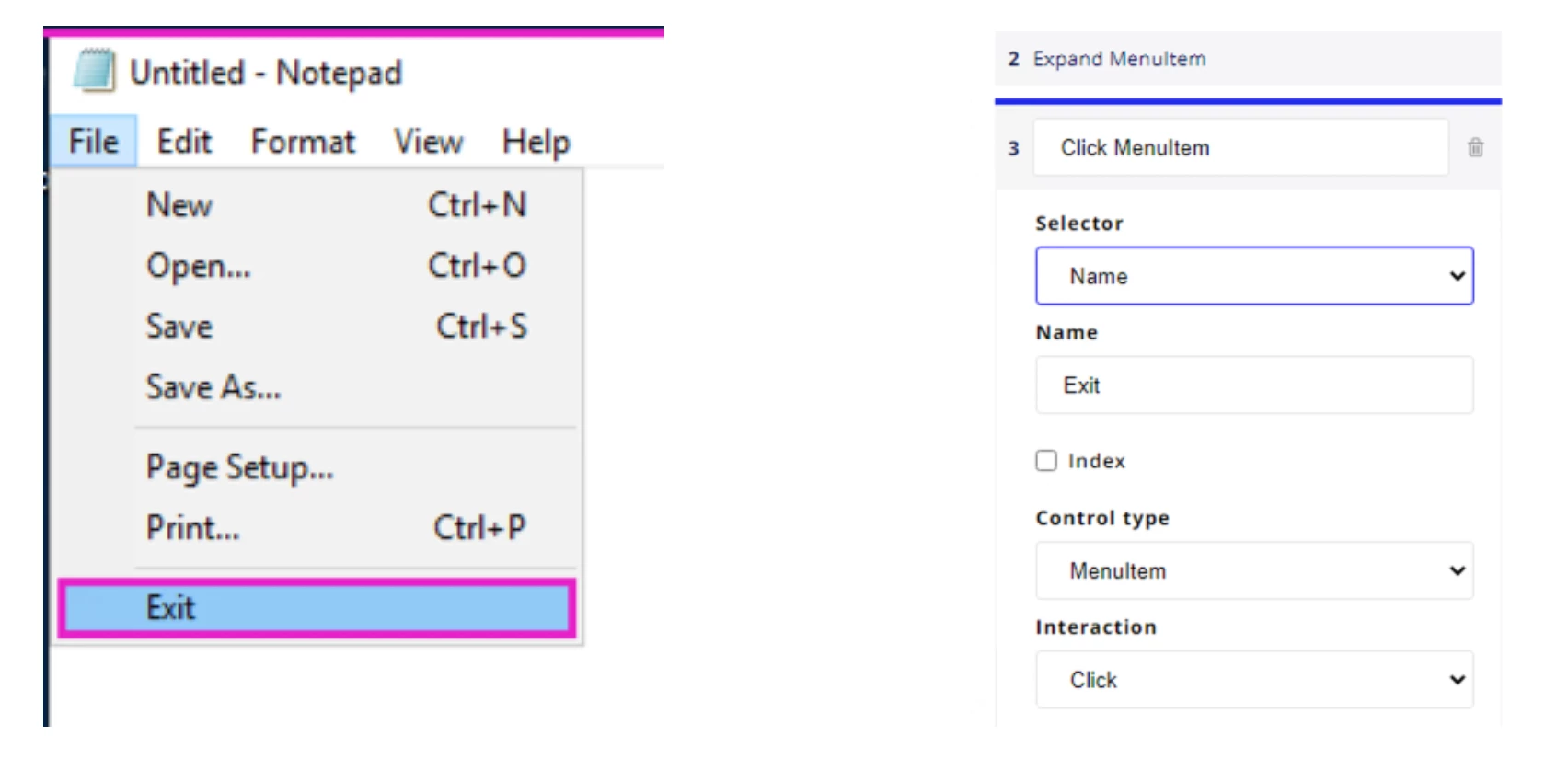Click the highlighted Exit menu item
Image resolution: width=1568 pixels, height=782 pixels.
pos(317,608)
